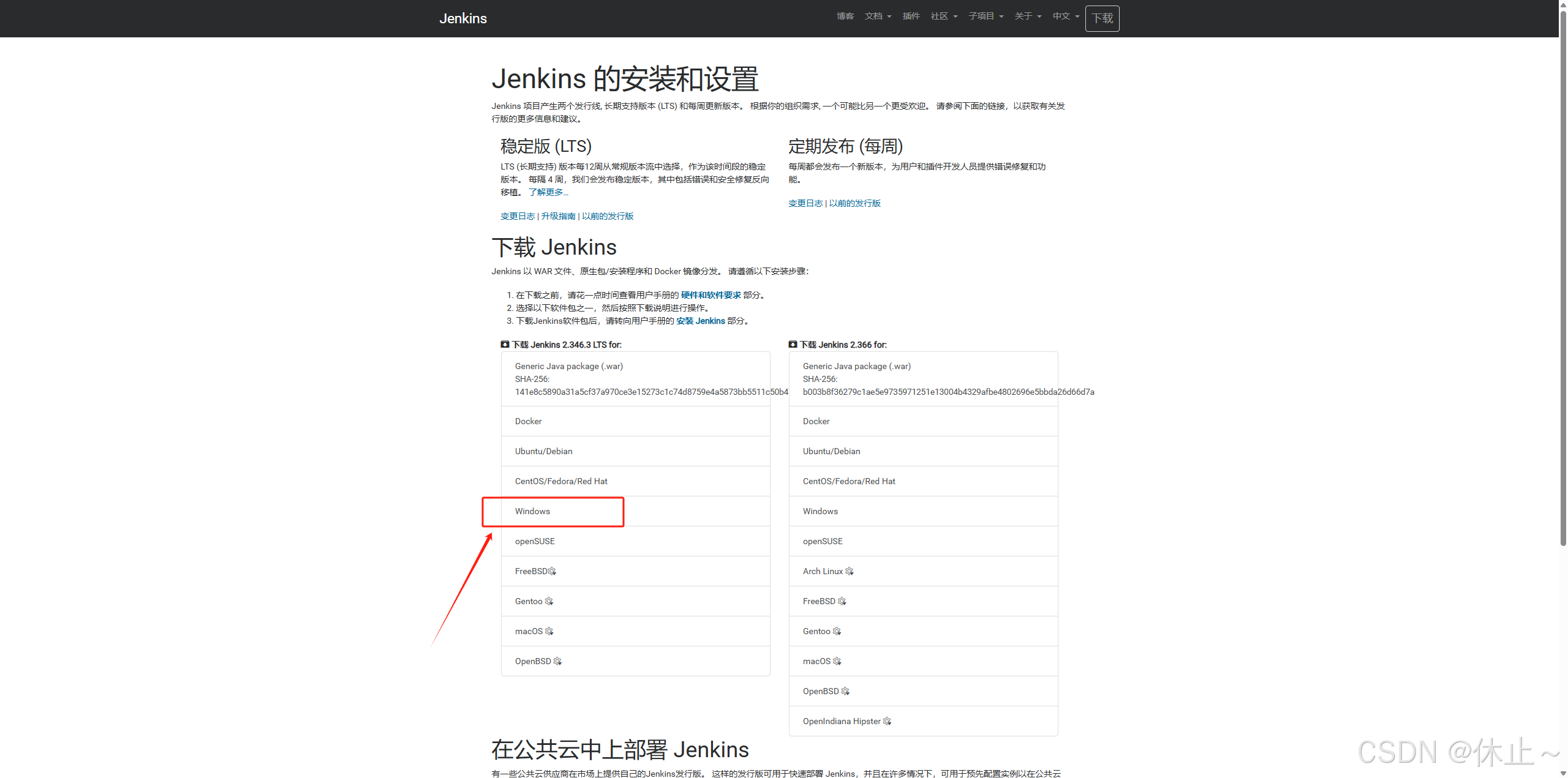Screen dimensions: 1568x778
Task: Click the gear icon beside macOS in the weekly column
Action: (x=837, y=661)
